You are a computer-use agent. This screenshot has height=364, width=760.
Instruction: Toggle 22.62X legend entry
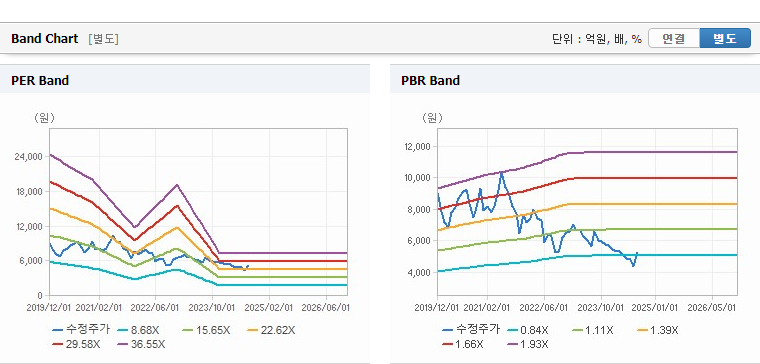(271, 330)
